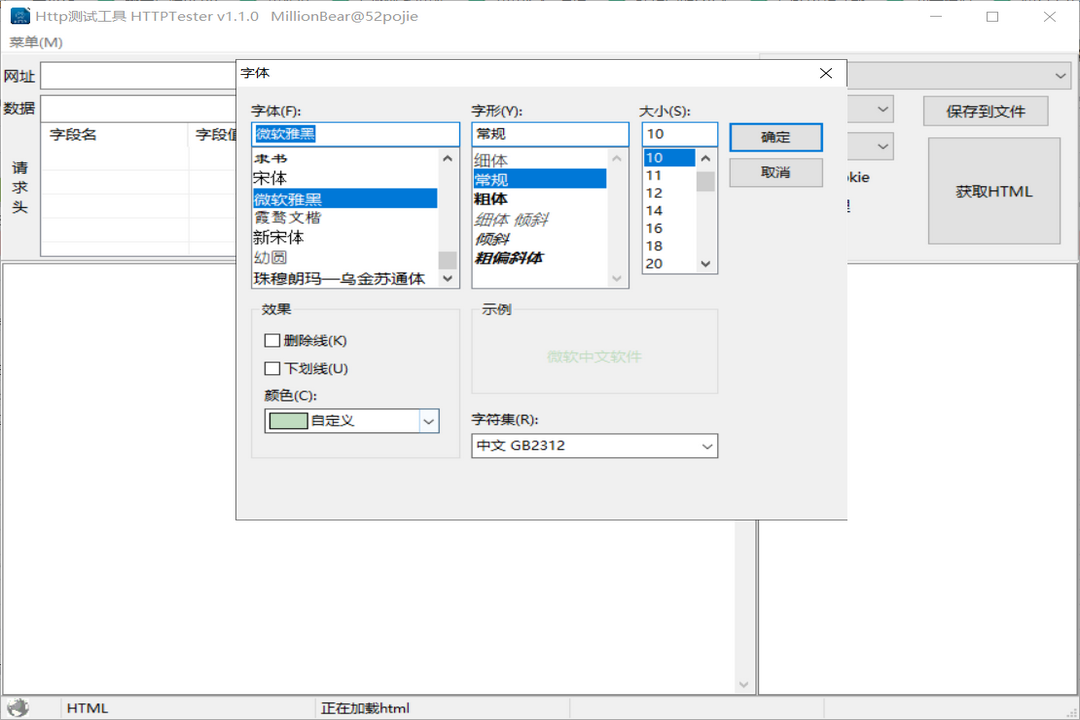1080x720 pixels.
Task: Select 霞鹜文楷 in the font list
Action: click(290, 218)
